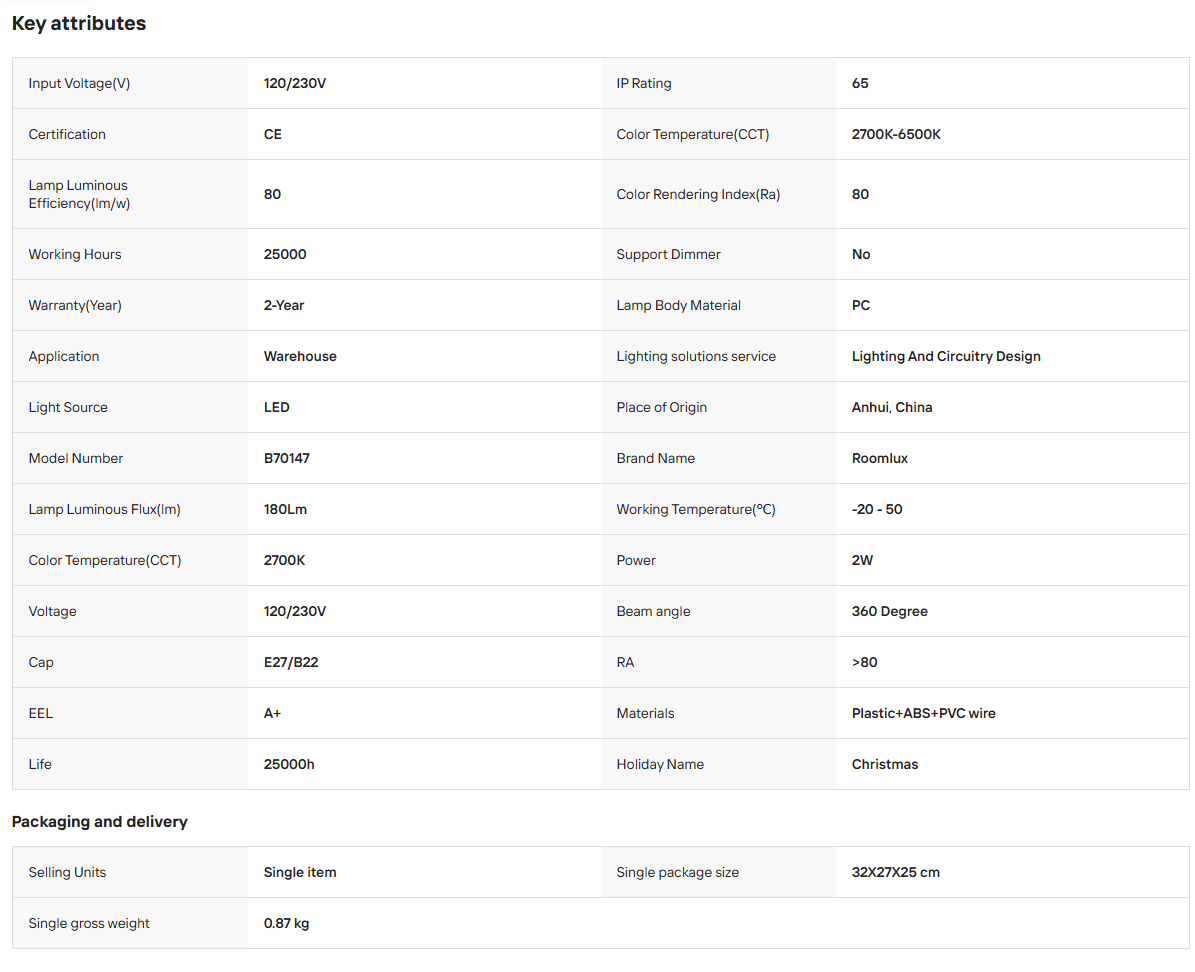Click the Lamp Luminous Flux 180Lm value

click(285, 510)
